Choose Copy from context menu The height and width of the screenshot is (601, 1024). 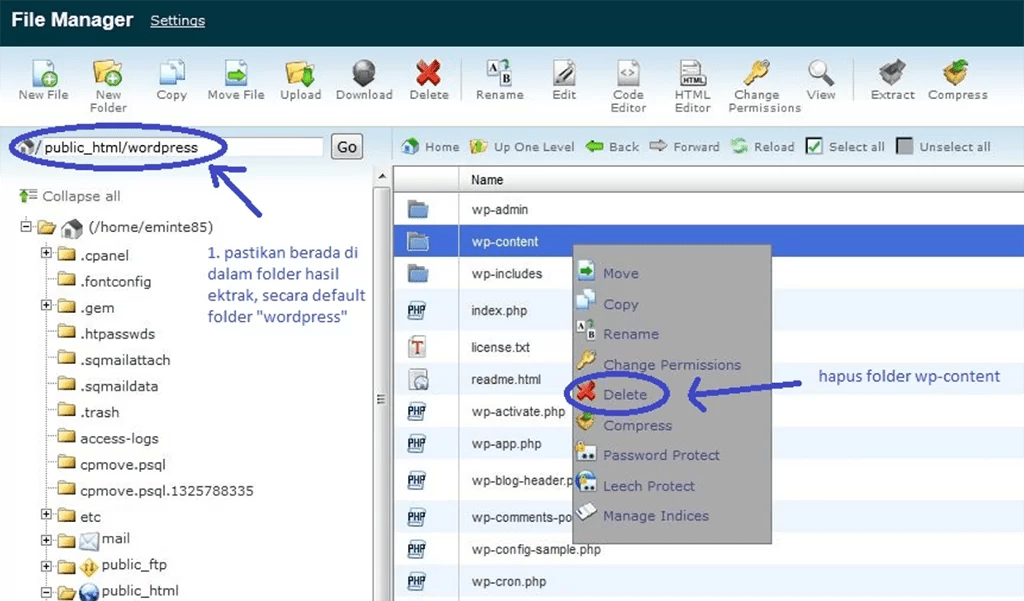(x=608, y=304)
